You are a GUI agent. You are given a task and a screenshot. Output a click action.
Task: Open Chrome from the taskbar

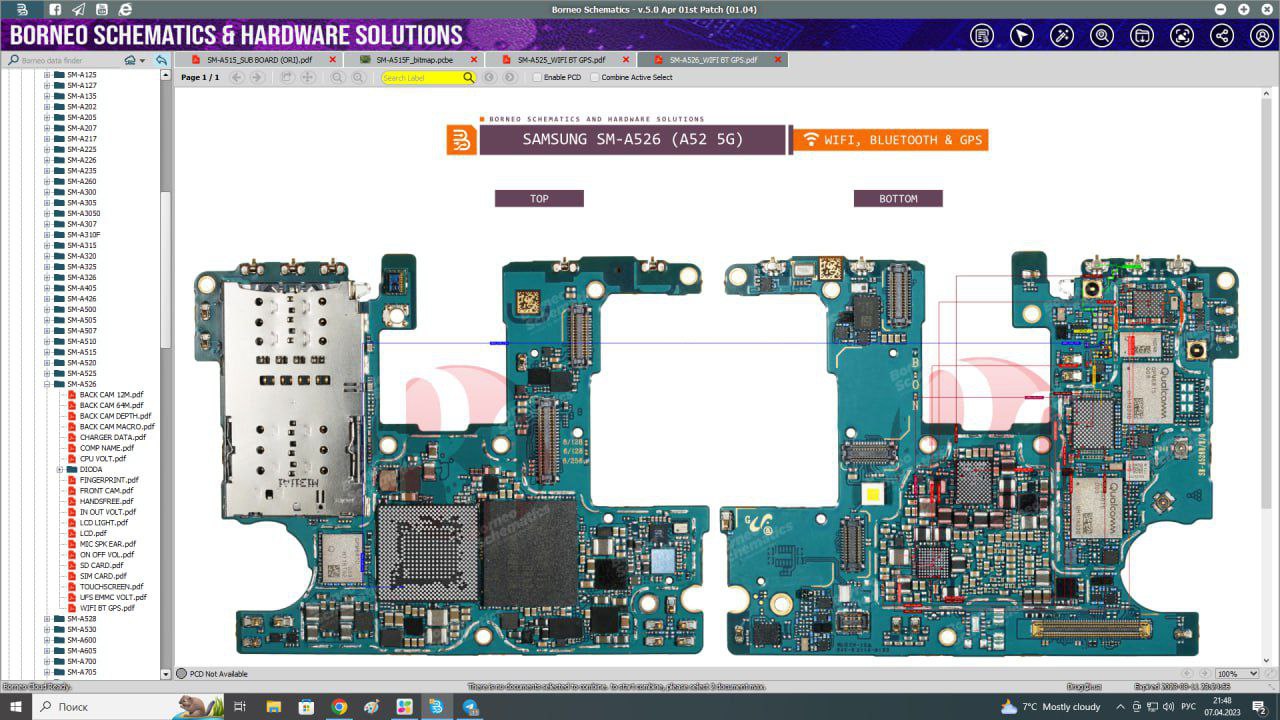[x=339, y=707]
